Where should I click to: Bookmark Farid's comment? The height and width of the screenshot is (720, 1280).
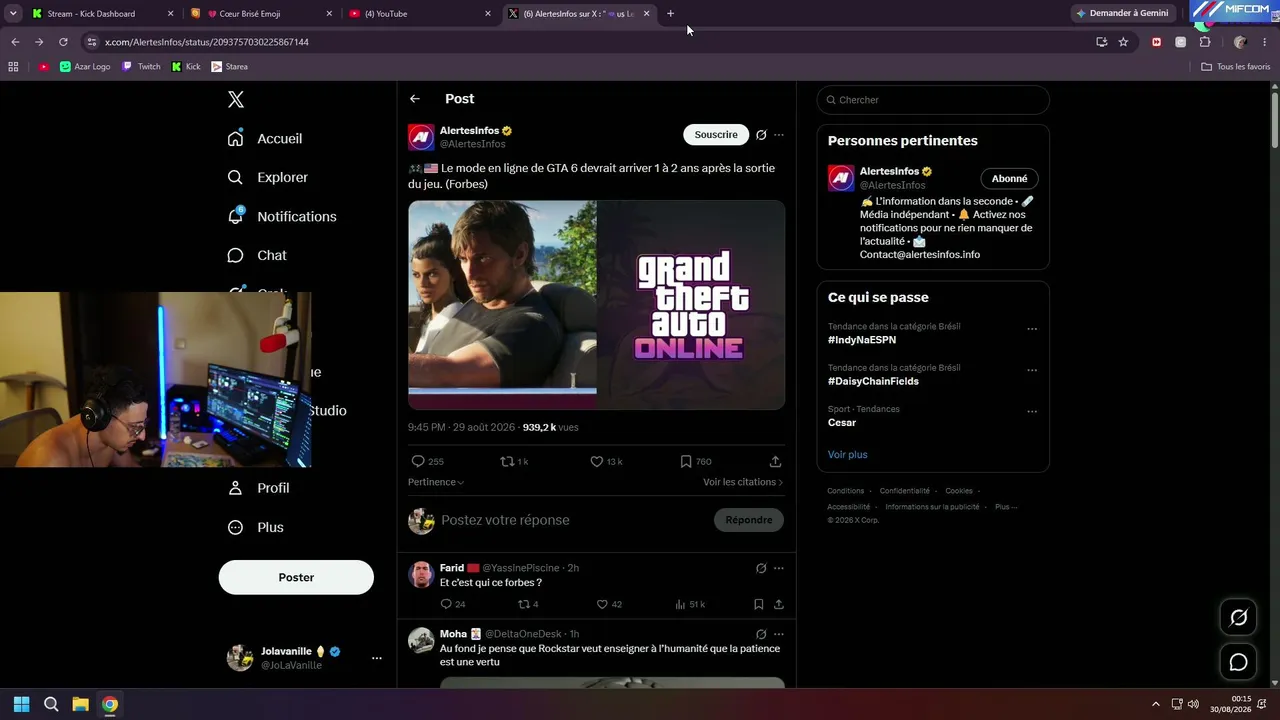(x=759, y=604)
